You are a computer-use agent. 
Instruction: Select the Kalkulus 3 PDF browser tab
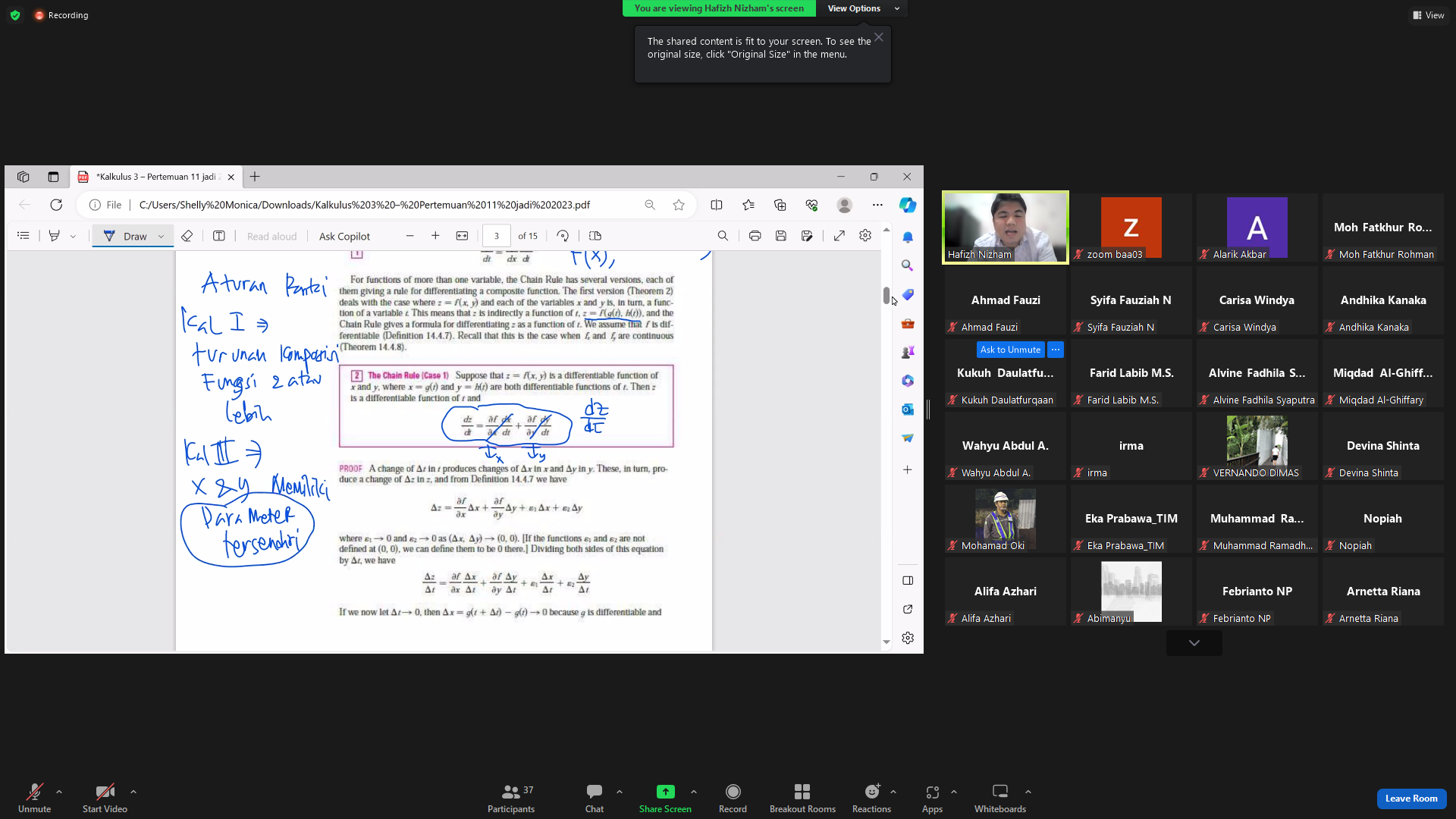click(155, 177)
